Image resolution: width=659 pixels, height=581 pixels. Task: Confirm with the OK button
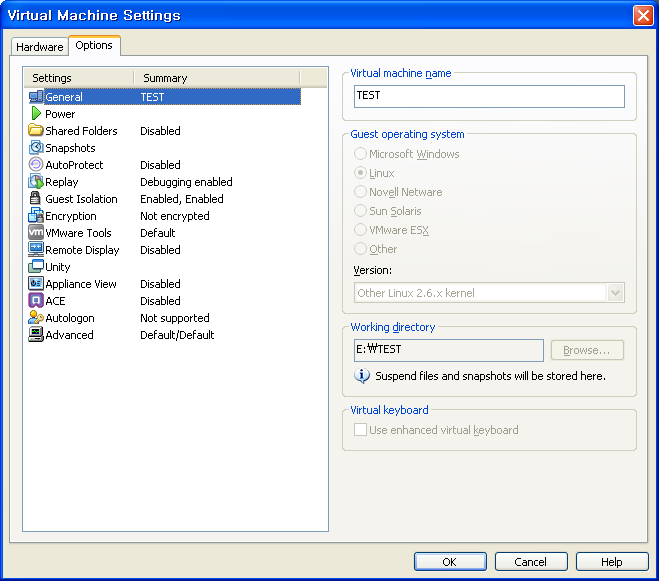tap(450, 562)
